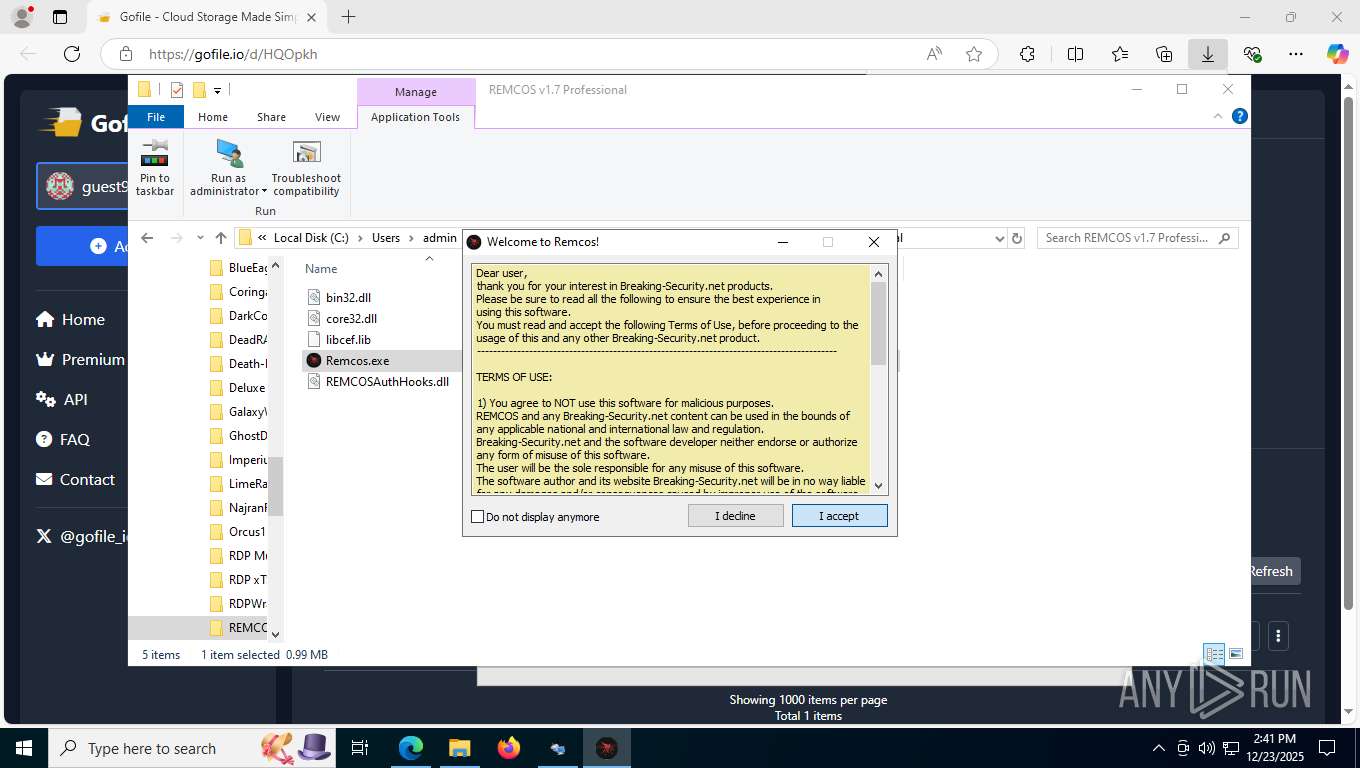Open Firefox from taskbar
1360x768 pixels.
tap(509, 748)
